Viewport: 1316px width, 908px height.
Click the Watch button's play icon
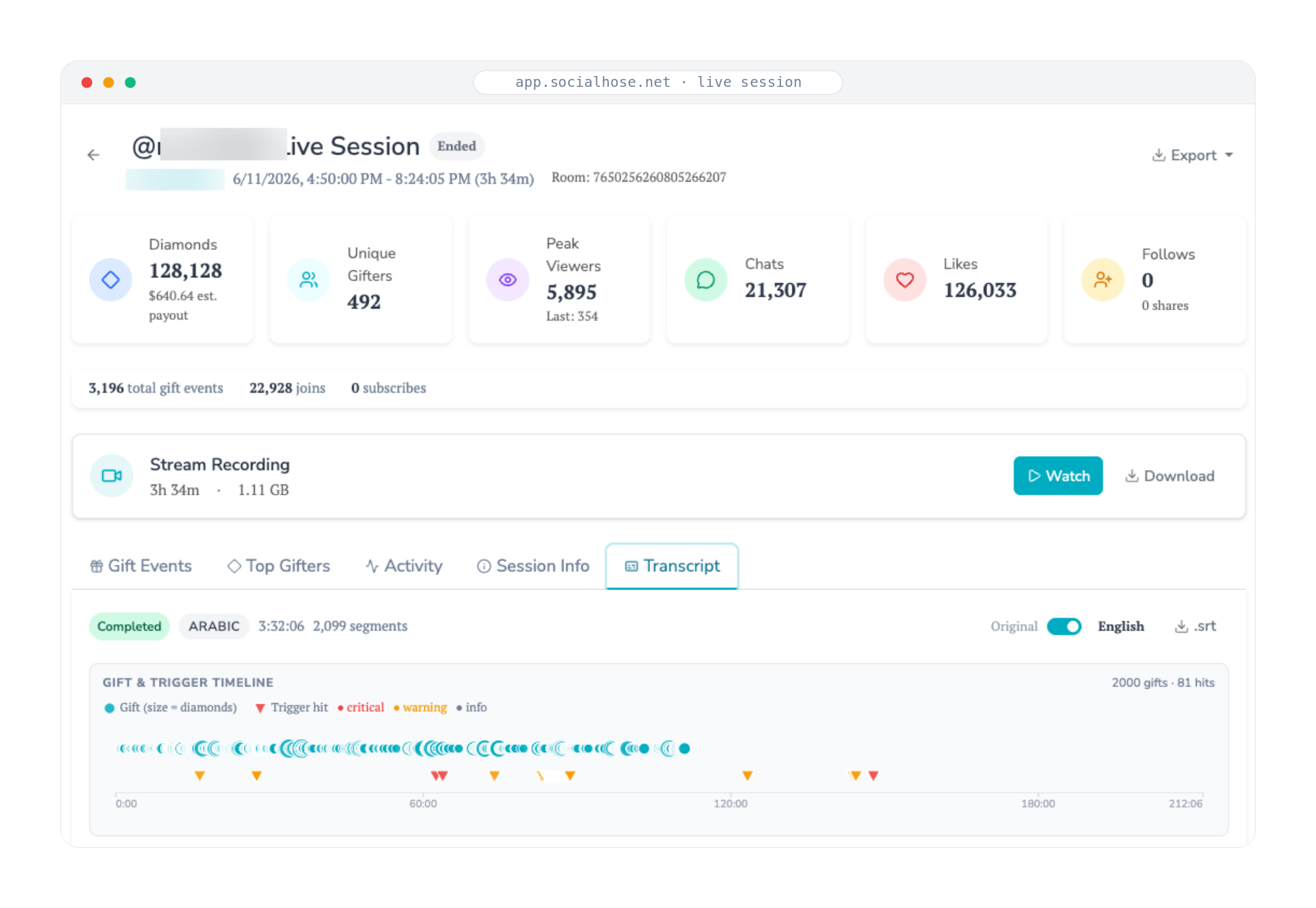point(1034,476)
